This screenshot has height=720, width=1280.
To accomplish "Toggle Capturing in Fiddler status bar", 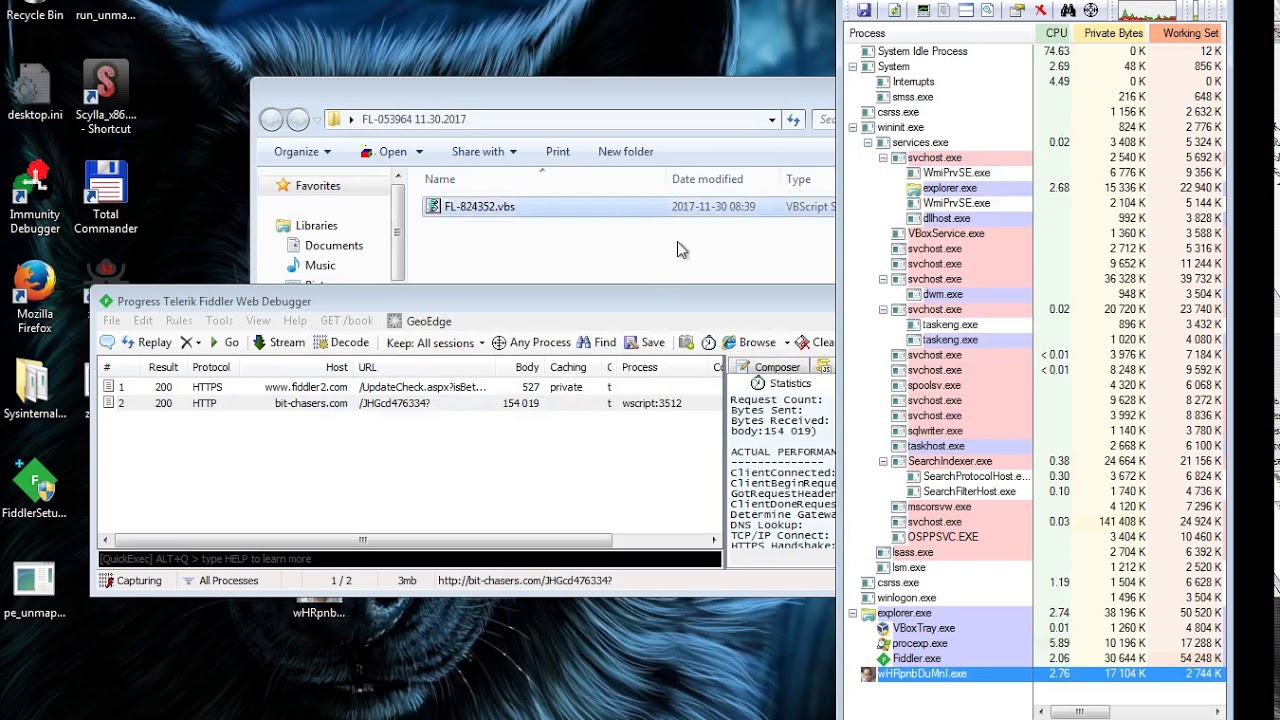I will [130, 580].
